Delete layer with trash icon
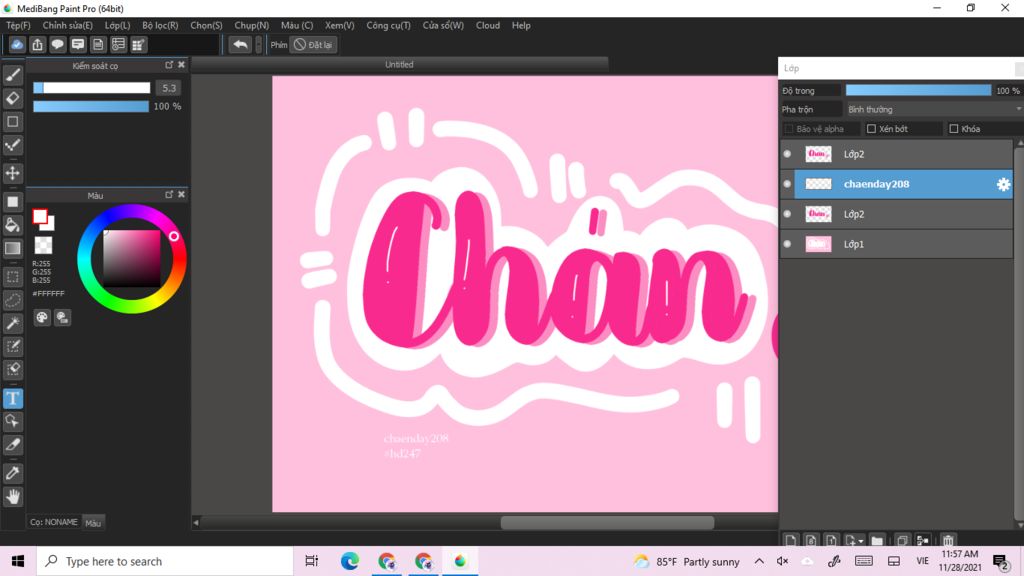The height and width of the screenshot is (576, 1024). (948, 541)
